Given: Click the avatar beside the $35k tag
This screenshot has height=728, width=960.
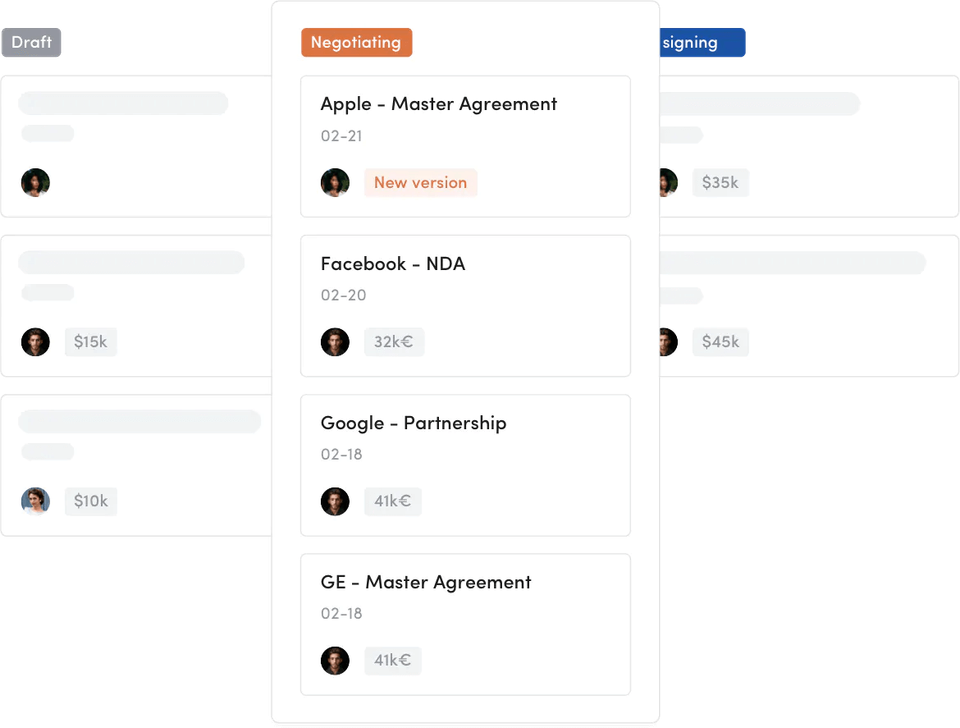Looking at the screenshot, I should 668,182.
